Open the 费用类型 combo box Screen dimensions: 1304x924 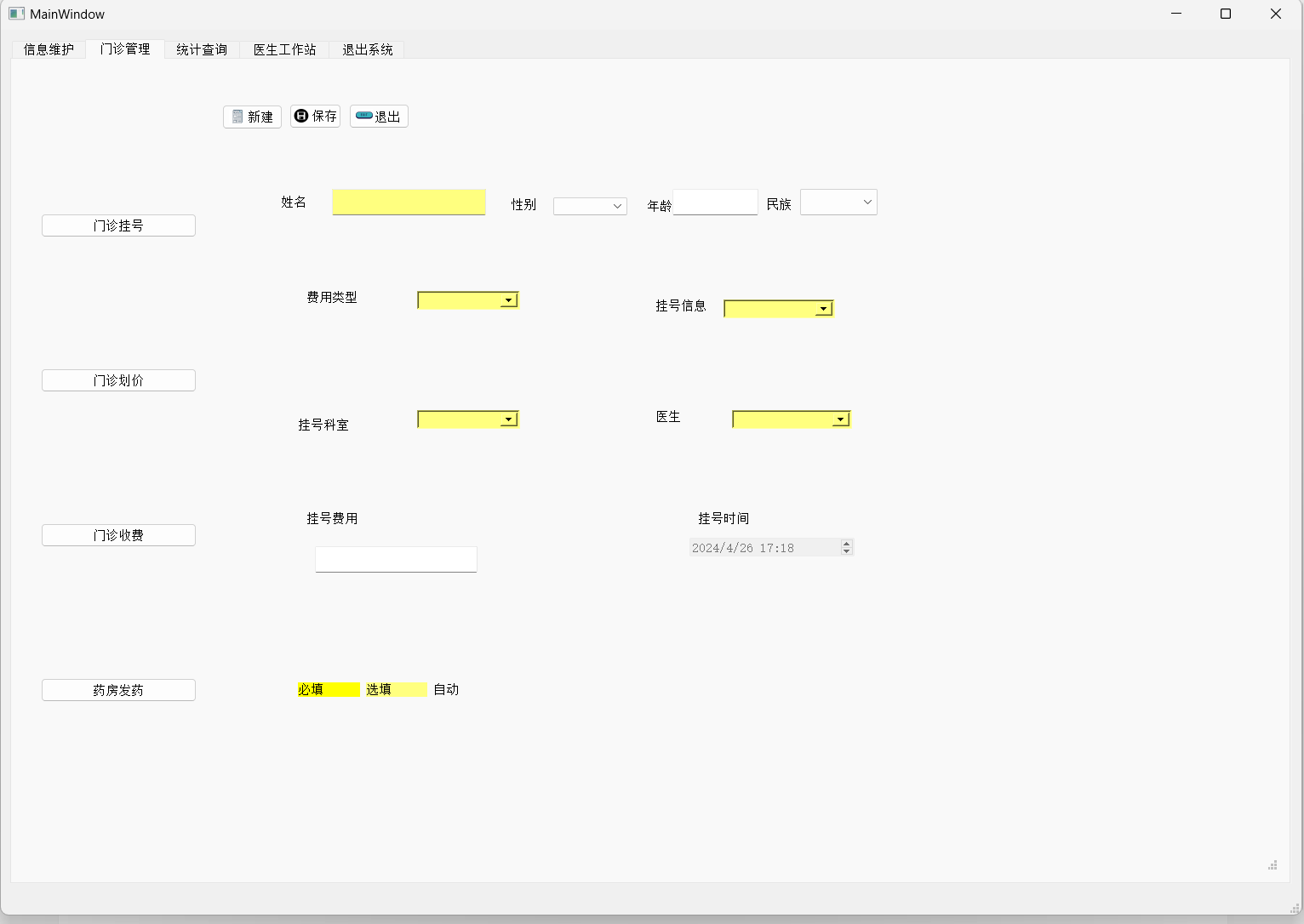[468, 299]
